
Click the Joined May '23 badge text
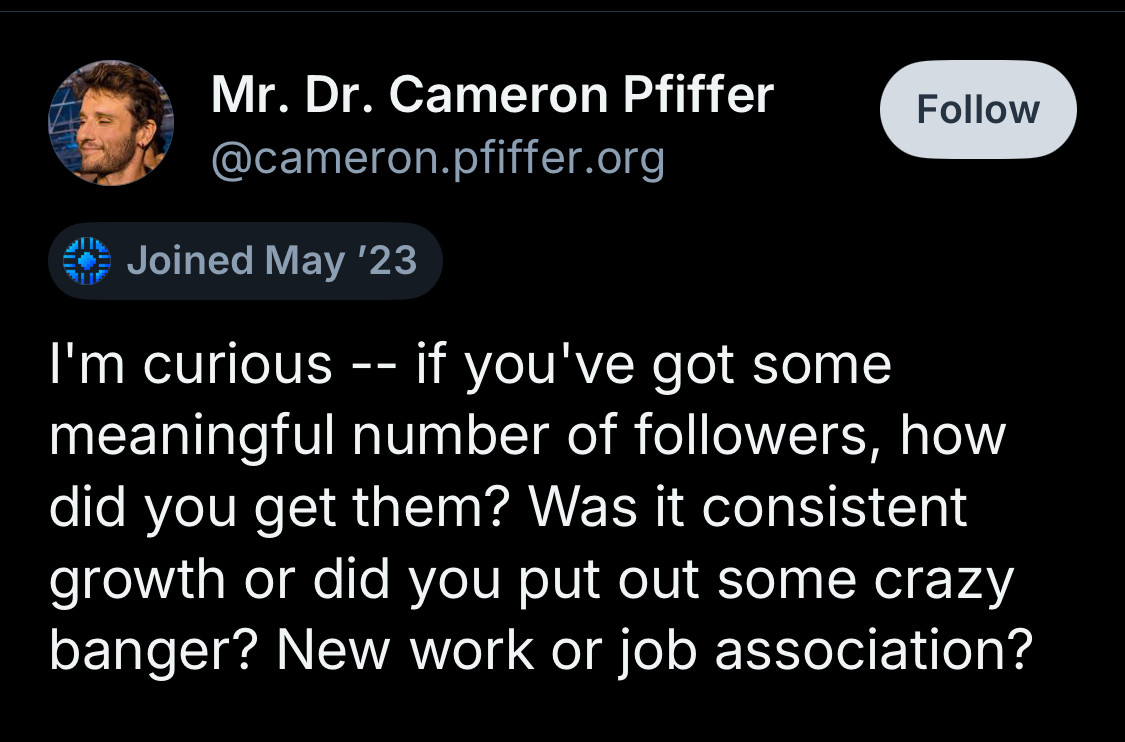point(272,260)
